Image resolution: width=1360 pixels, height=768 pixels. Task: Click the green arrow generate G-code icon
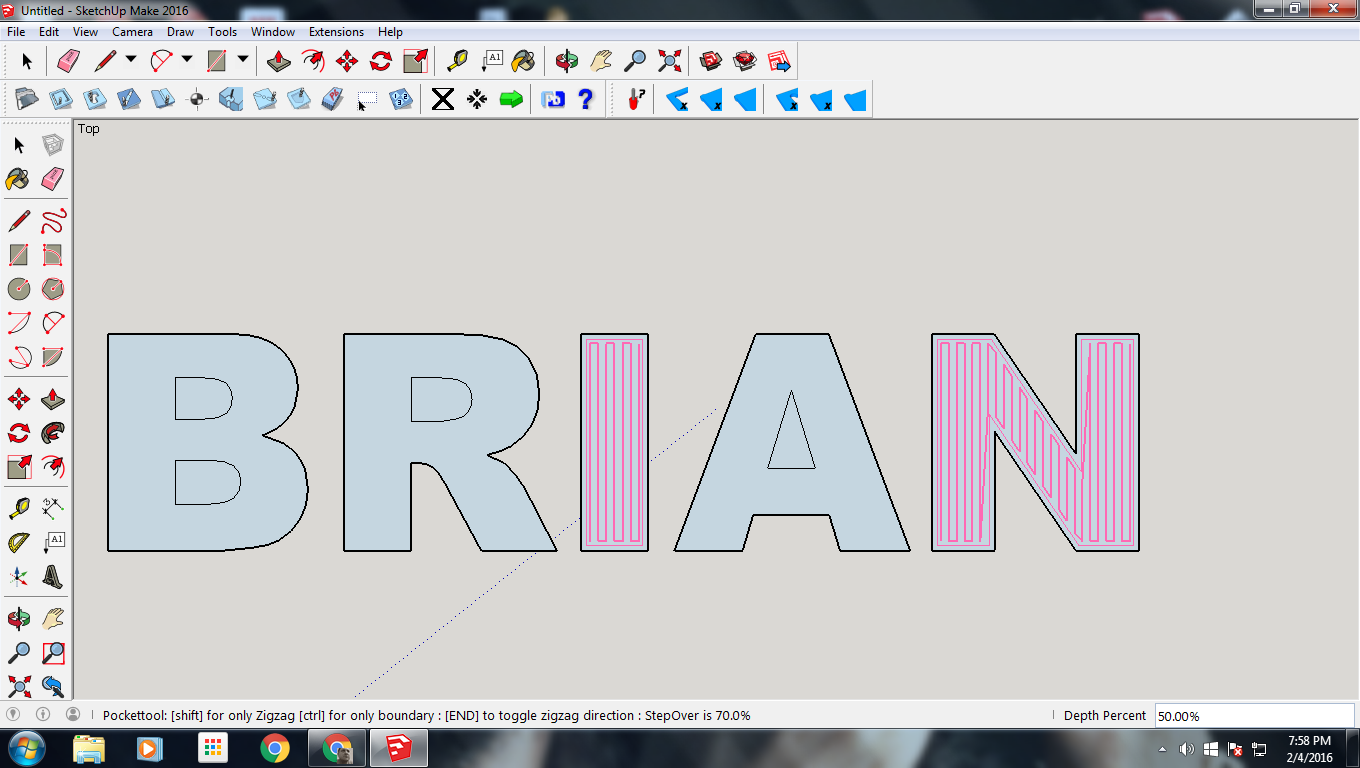click(511, 99)
